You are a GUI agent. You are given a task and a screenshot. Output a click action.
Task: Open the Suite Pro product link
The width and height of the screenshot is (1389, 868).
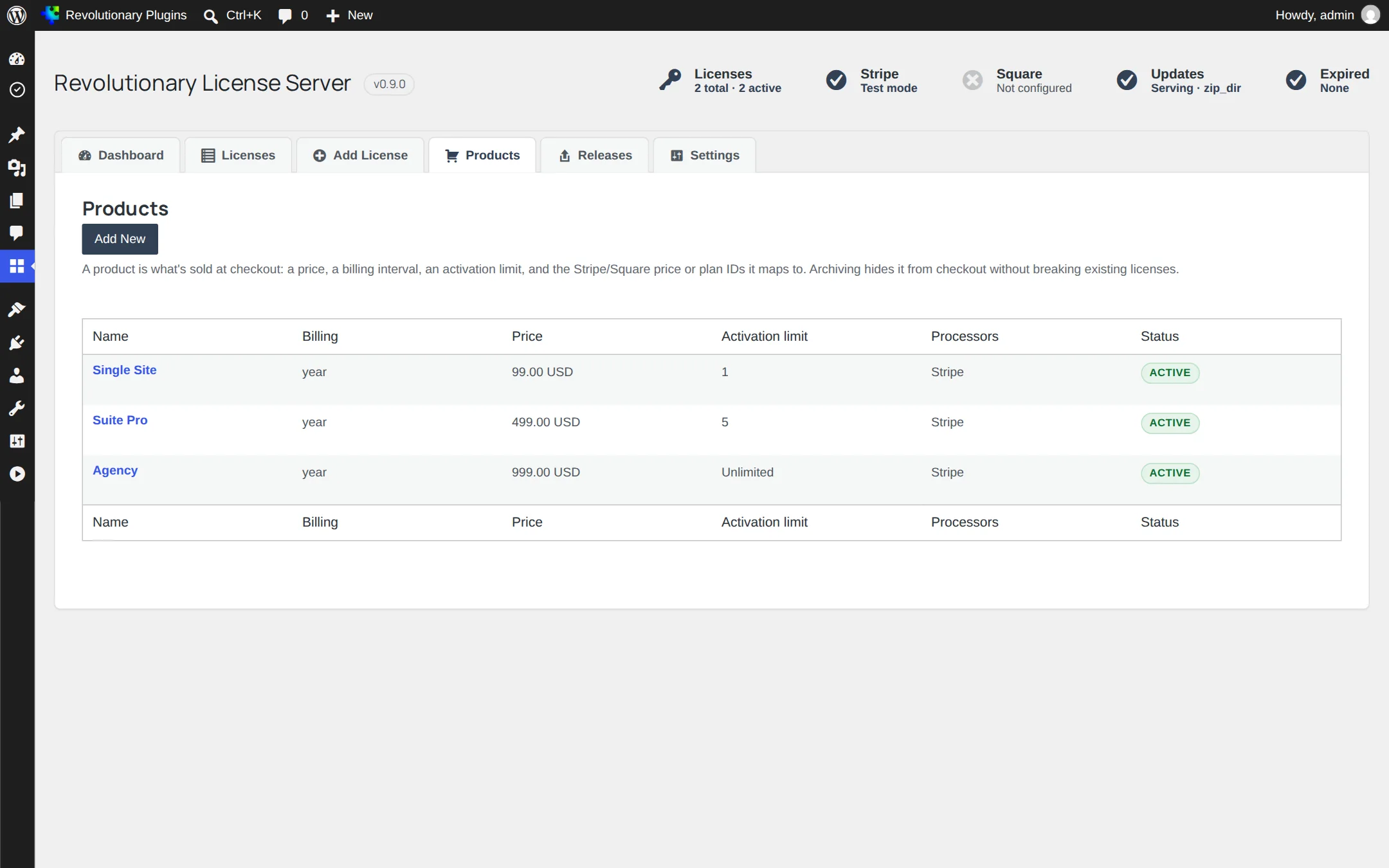coord(120,420)
